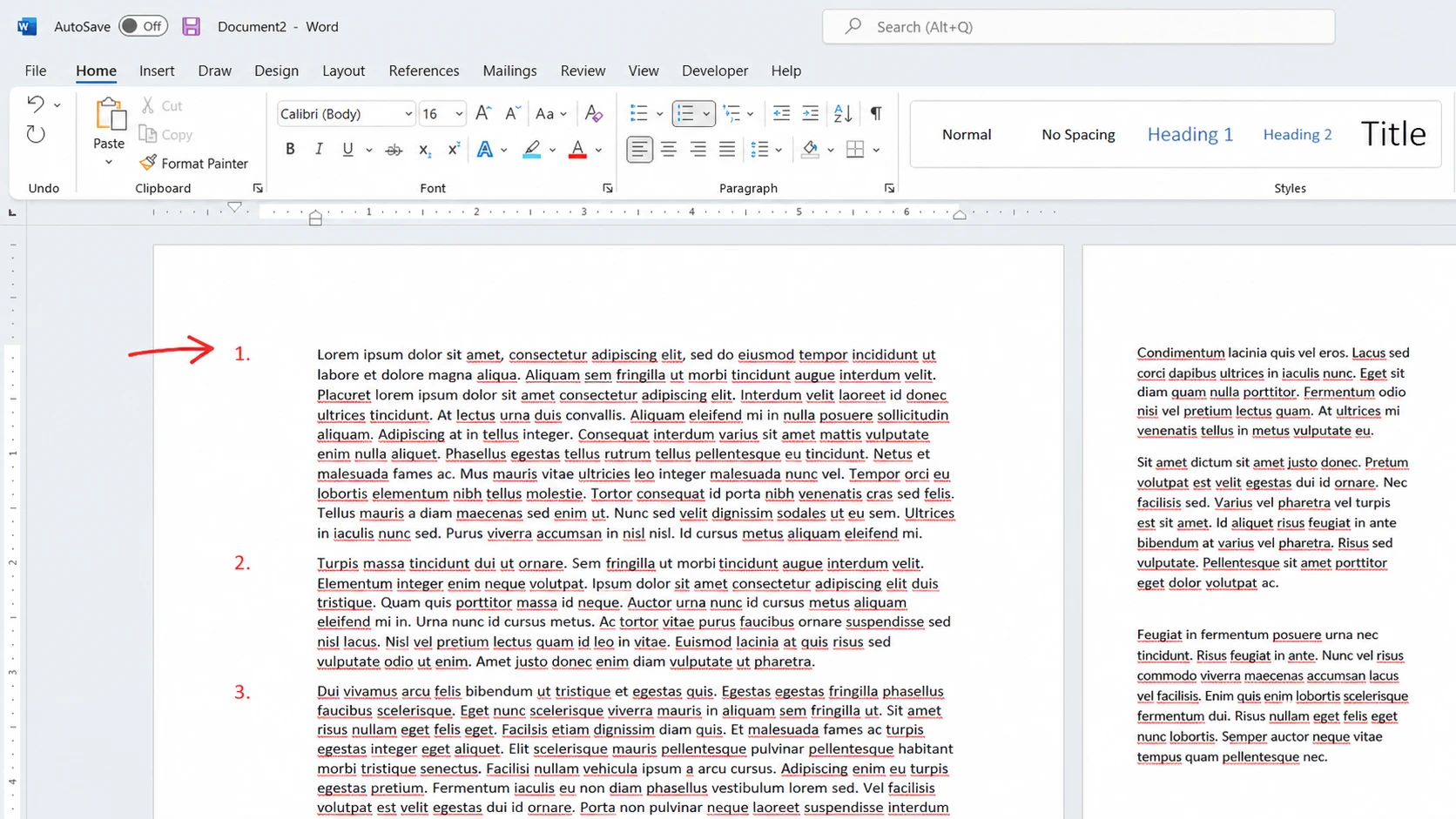This screenshot has width=1456, height=819.
Task: Click the Borders icon
Action: [855, 150]
